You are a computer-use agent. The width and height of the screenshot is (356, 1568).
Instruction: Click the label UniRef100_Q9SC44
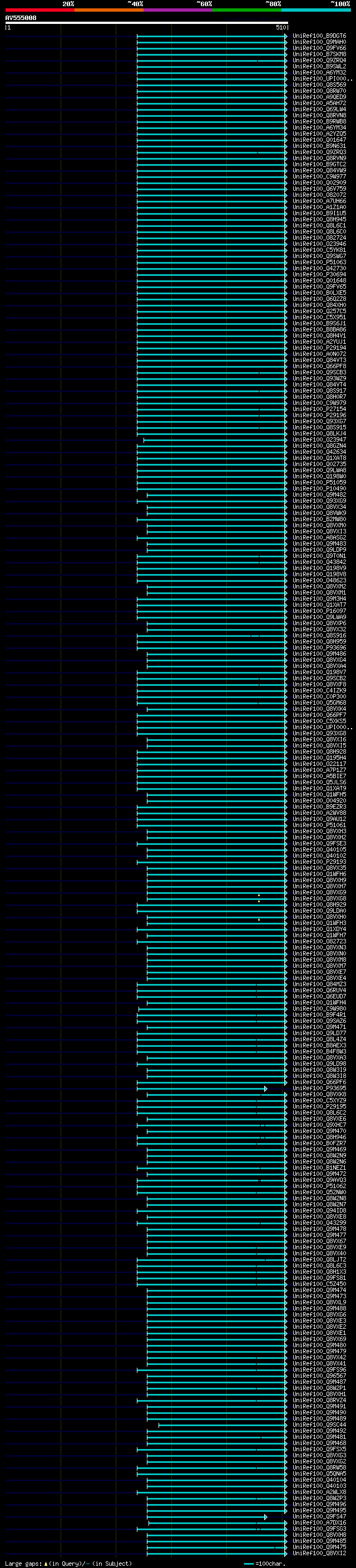pyautogui.click(x=319, y=1425)
